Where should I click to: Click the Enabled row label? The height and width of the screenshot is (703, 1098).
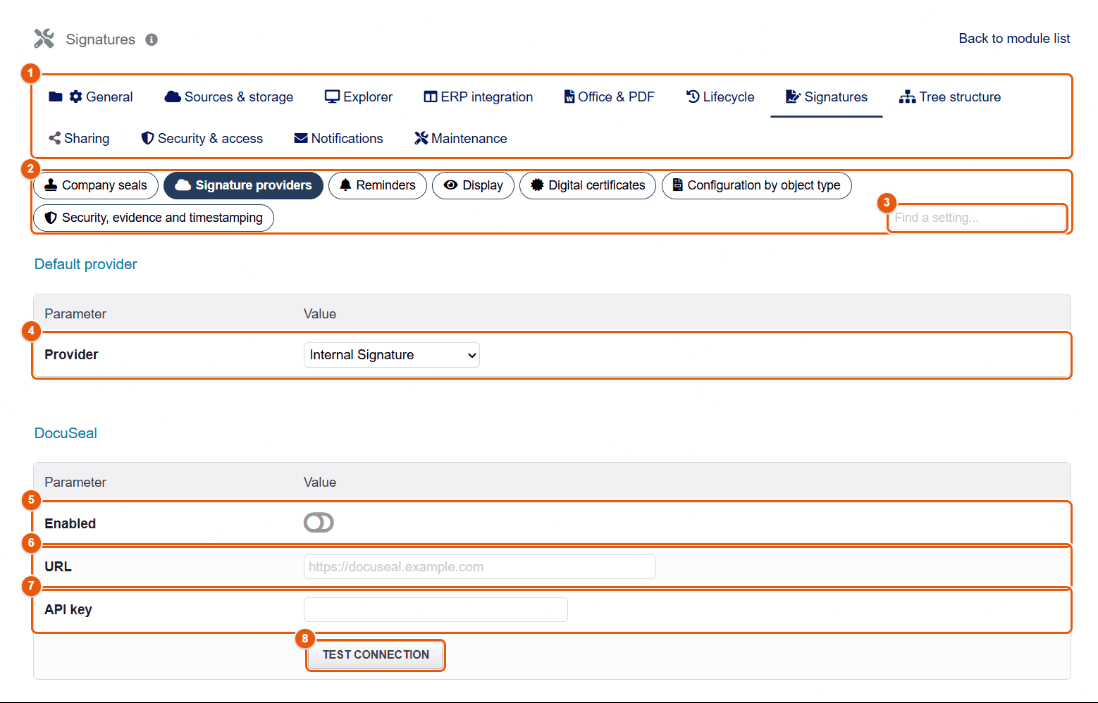(x=70, y=523)
